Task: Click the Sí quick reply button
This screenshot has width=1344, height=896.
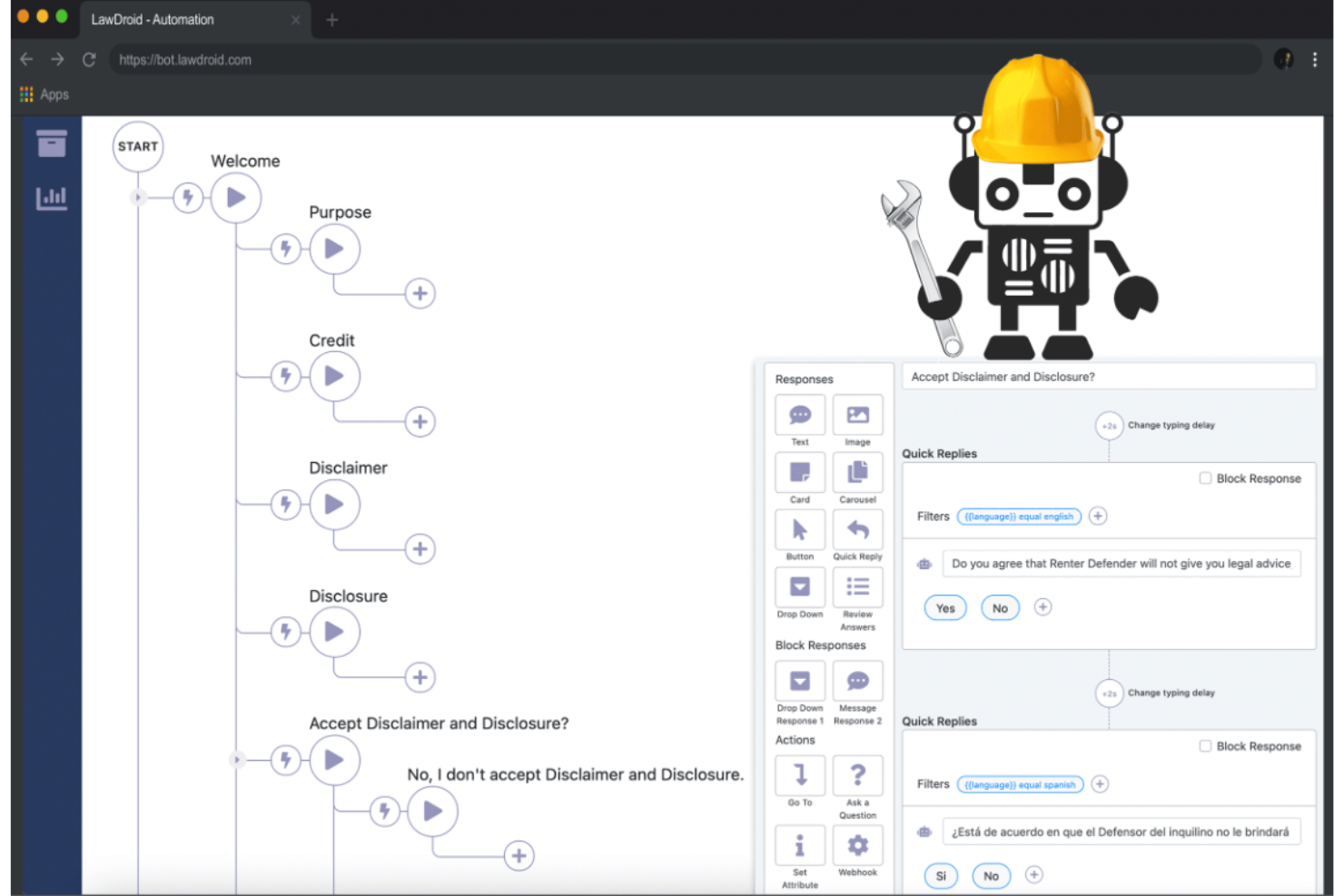Action: pyautogui.click(x=941, y=876)
